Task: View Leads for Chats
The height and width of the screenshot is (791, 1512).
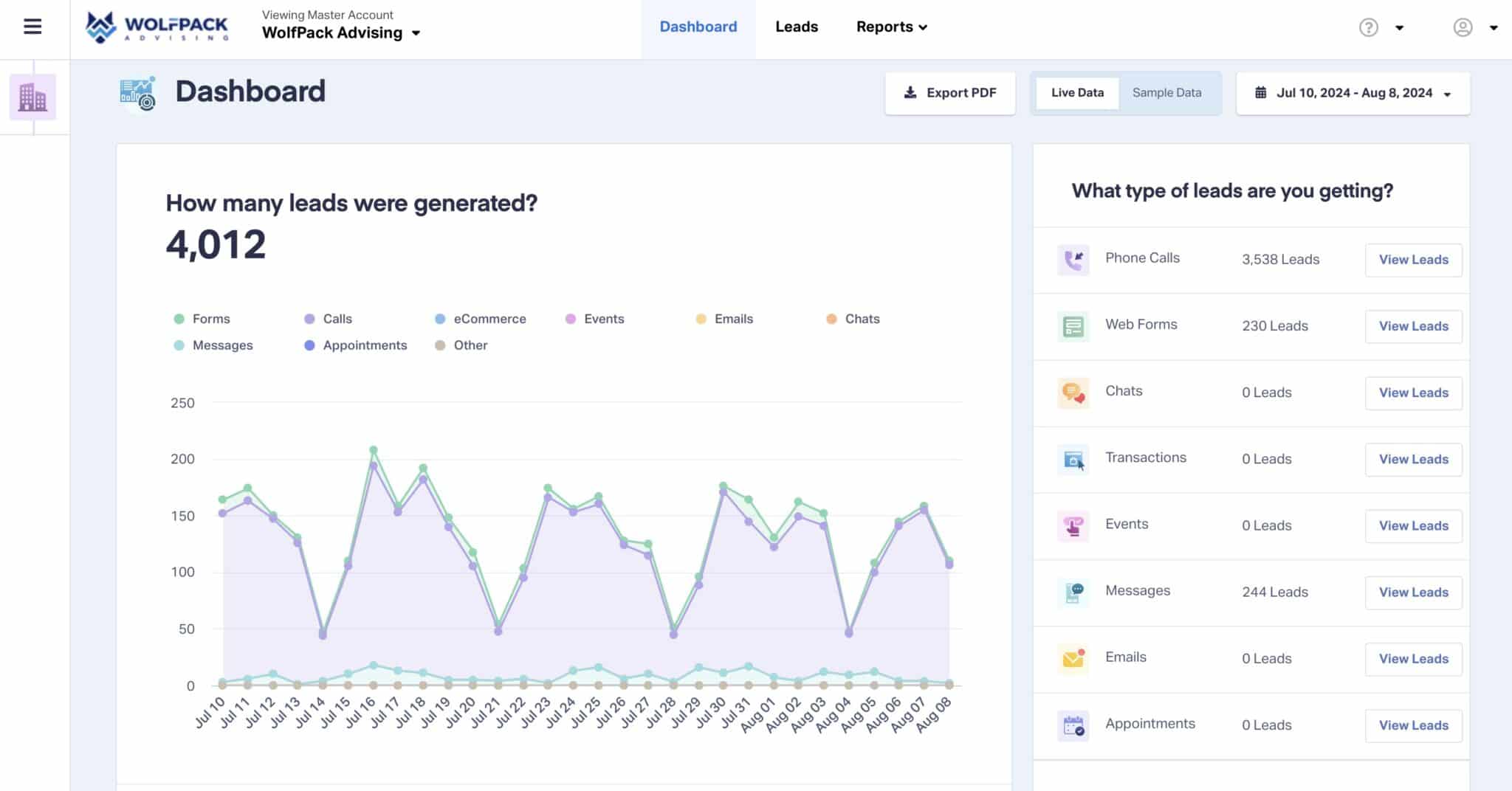Action: (x=1413, y=393)
